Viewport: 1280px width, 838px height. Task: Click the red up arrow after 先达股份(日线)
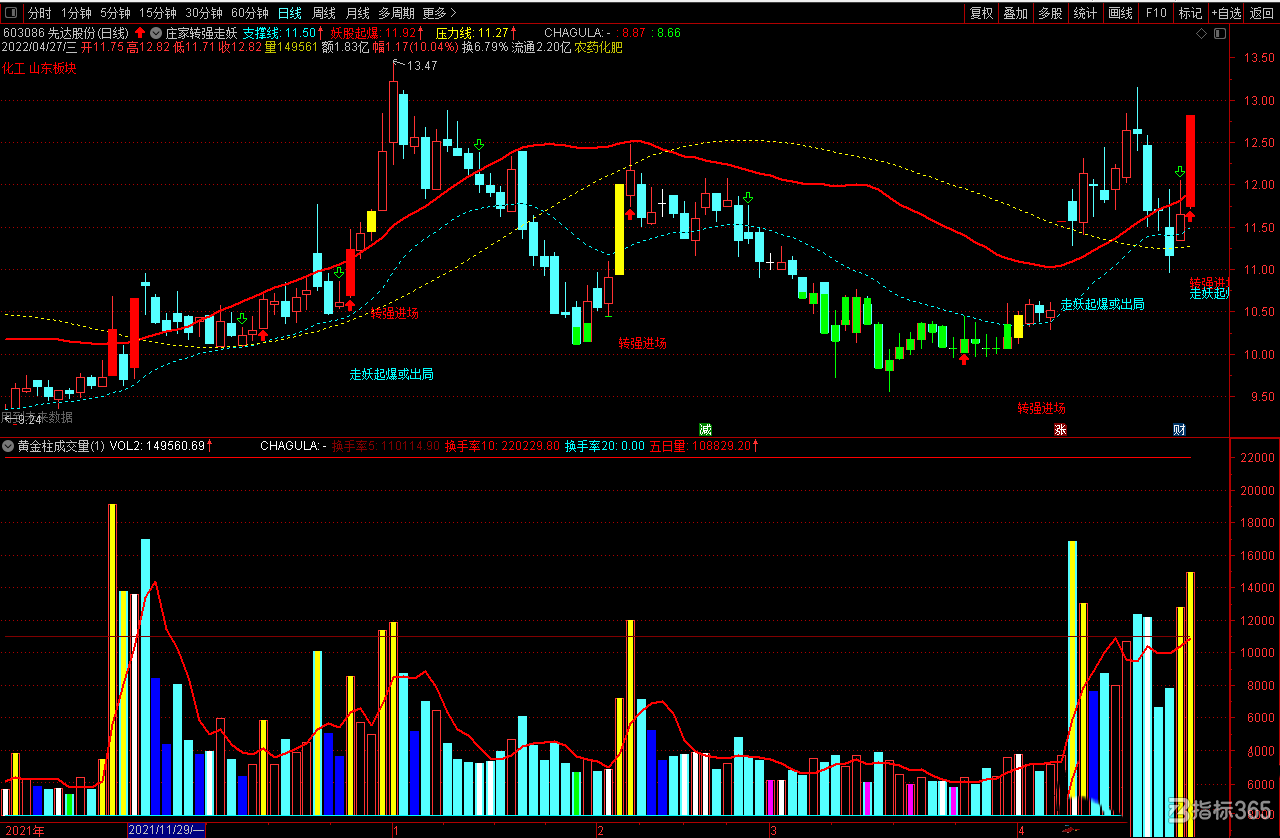pyautogui.click(x=140, y=33)
